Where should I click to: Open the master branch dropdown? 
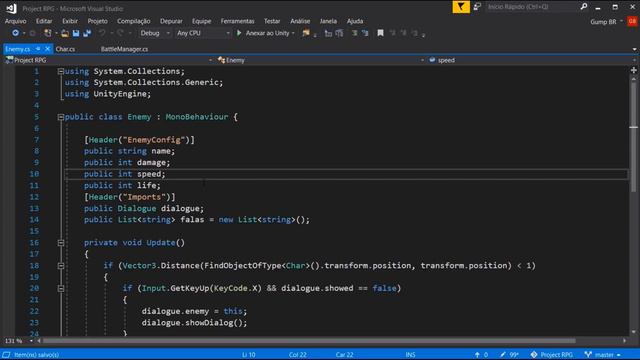602,355
